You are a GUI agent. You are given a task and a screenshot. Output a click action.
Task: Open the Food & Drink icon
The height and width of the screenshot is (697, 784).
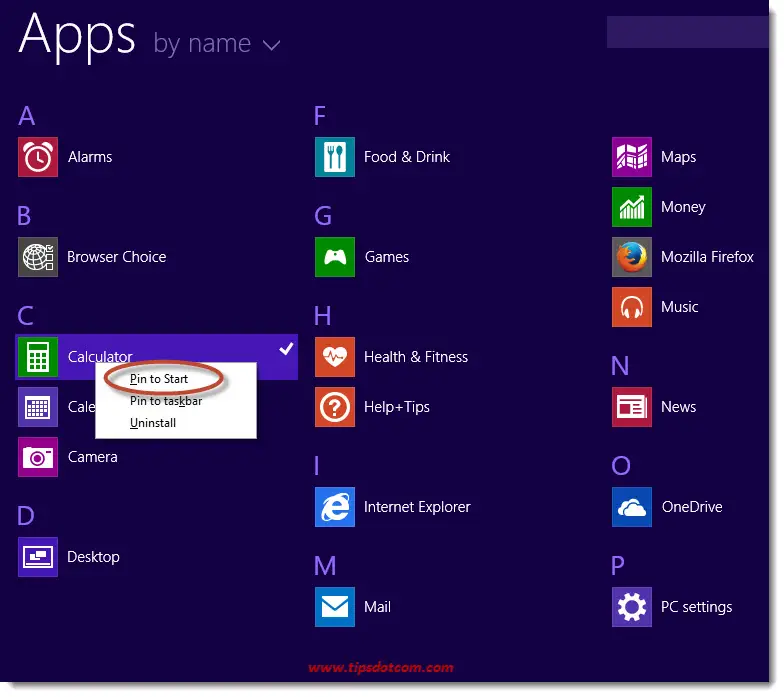tap(335, 157)
